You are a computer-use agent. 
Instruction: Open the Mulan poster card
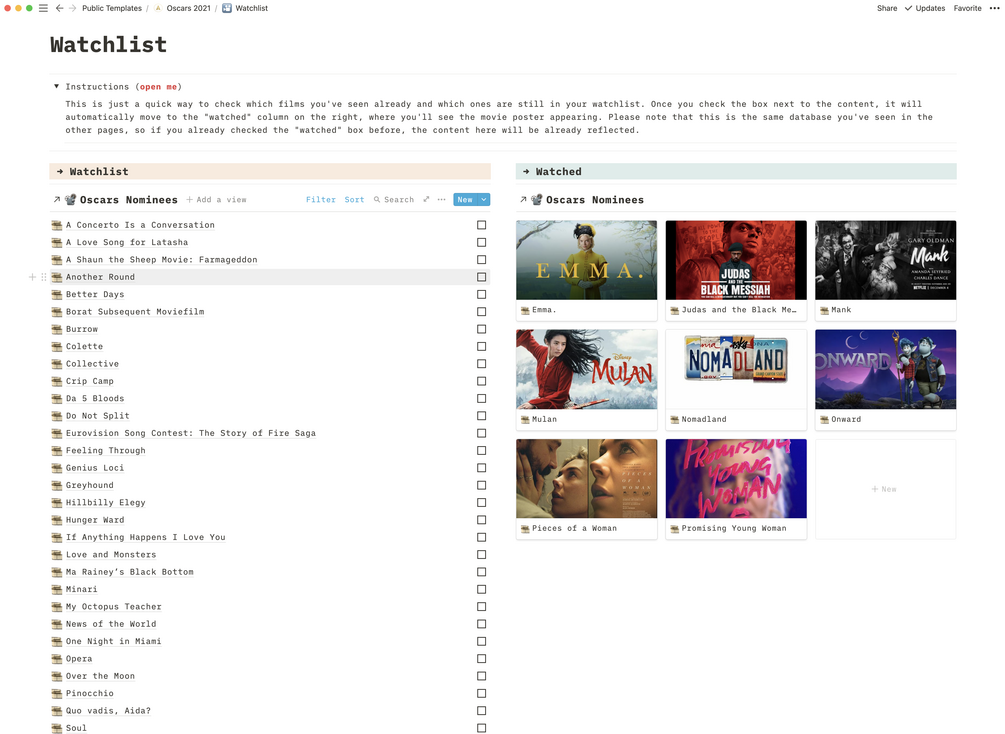[586, 380]
